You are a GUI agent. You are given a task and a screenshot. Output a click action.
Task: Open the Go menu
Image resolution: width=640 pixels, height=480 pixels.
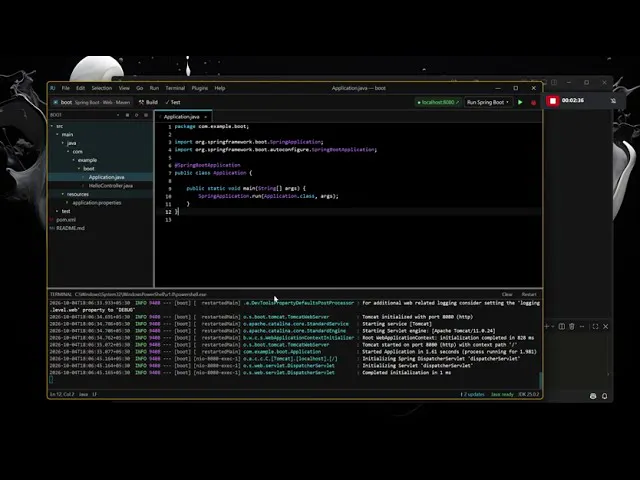coord(140,88)
